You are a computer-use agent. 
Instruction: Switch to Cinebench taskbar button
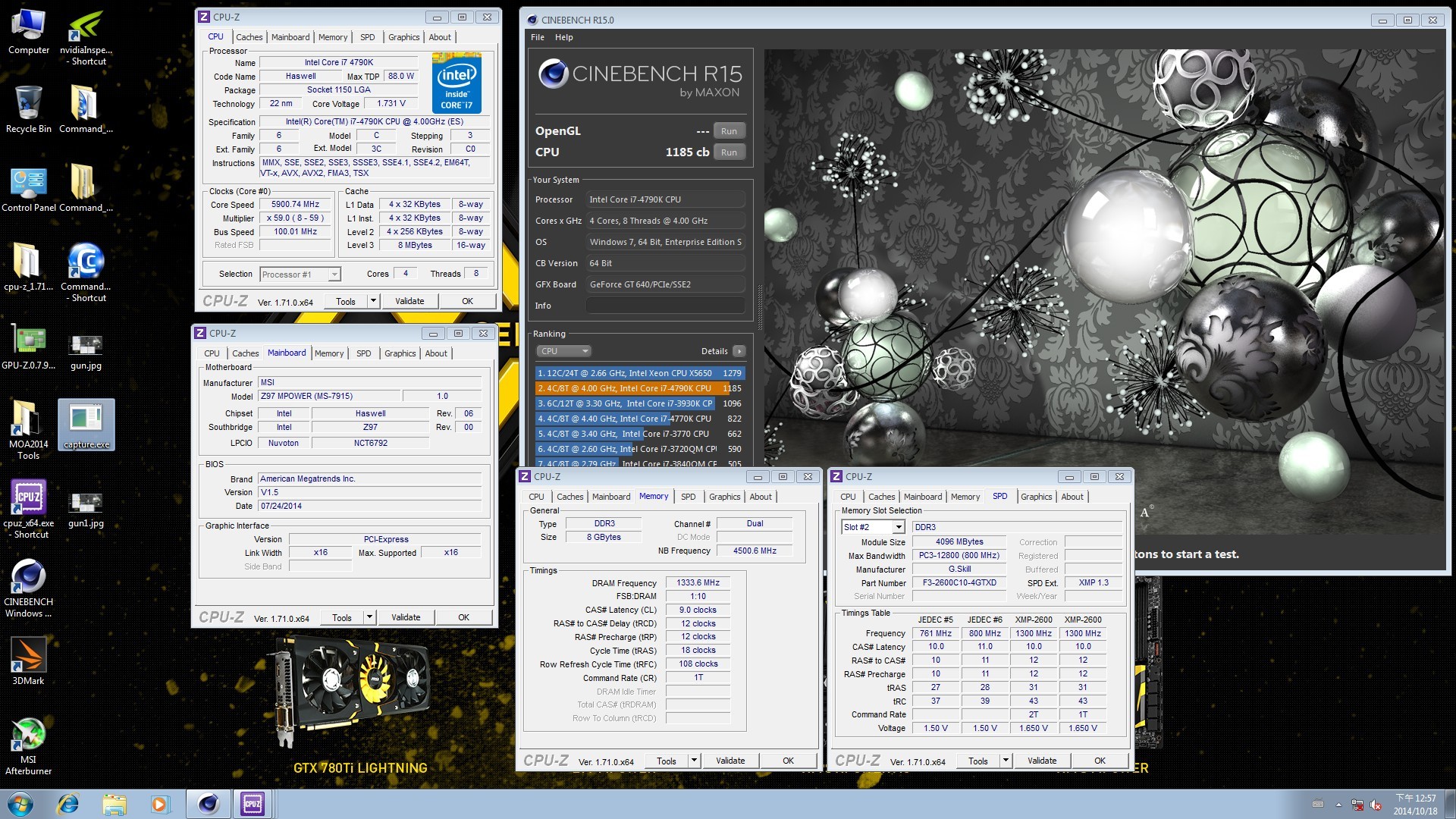[x=208, y=804]
